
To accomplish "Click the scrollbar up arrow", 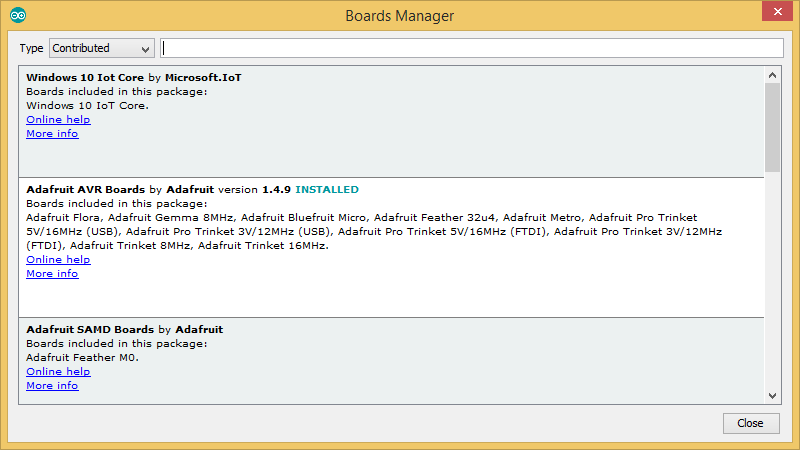I will 772,76.
